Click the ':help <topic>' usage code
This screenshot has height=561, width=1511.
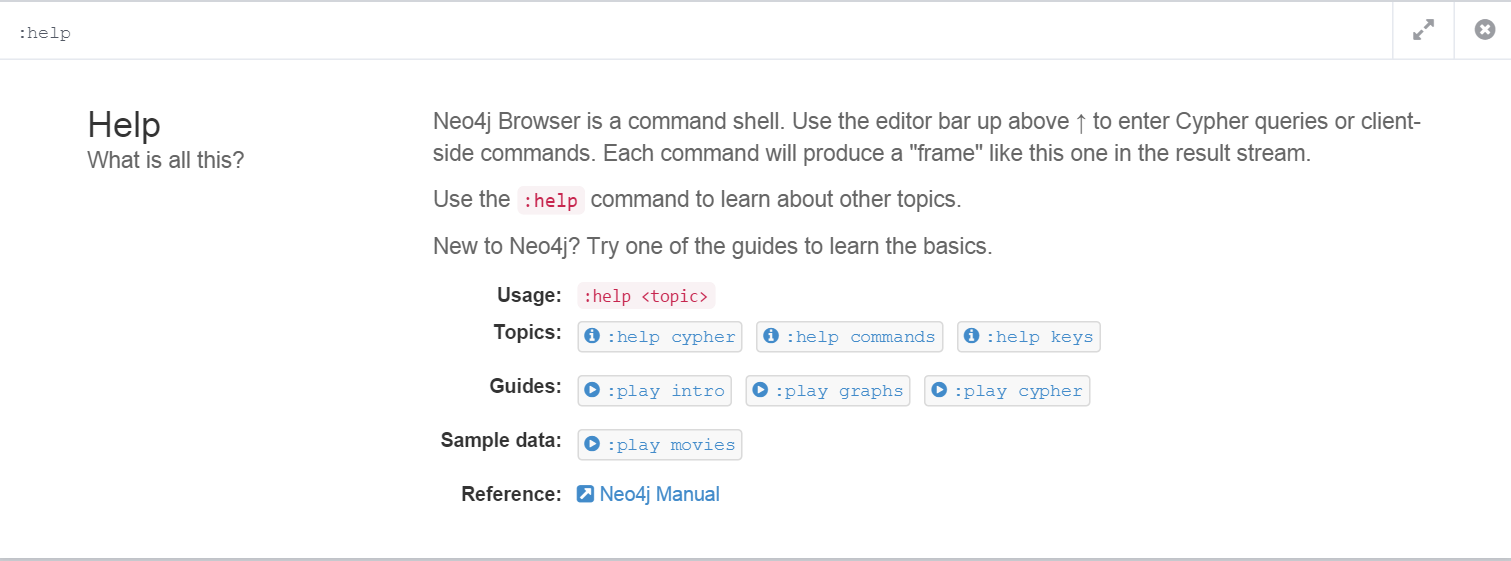646,296
